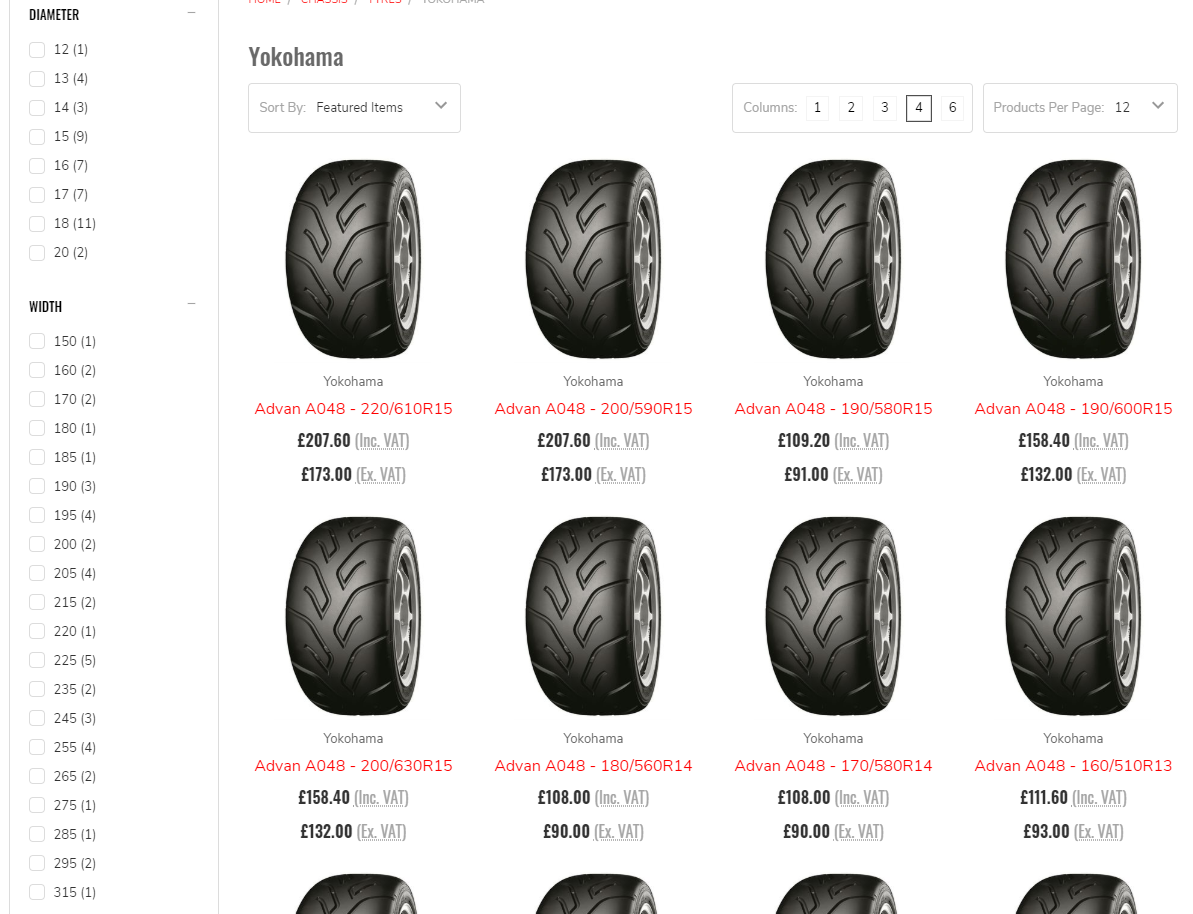This screenshot has height=914, width=1193.
Task: Select the 3 columns option
Action: 884,108
